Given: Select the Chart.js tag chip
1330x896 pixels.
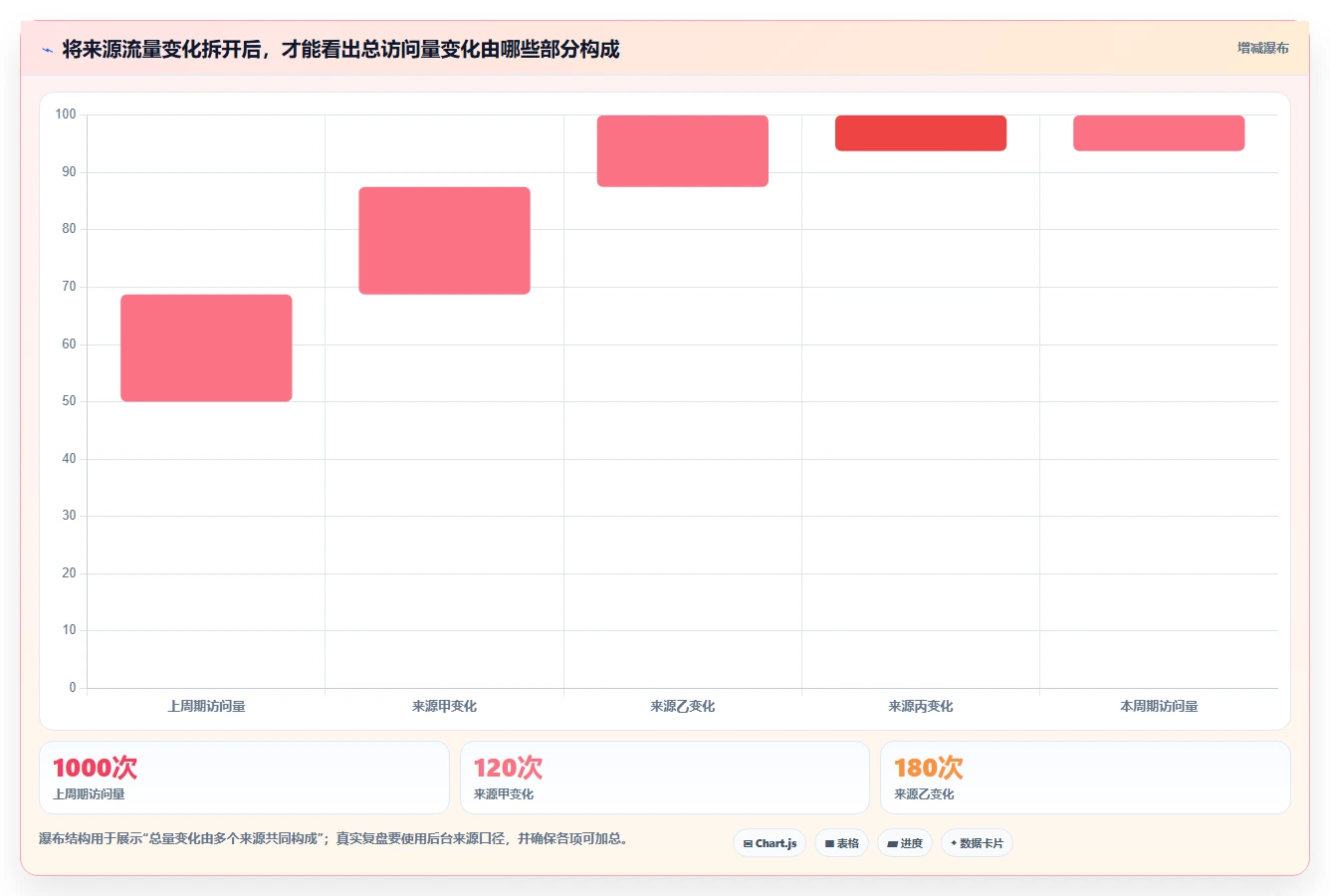Looking at the screenshot, I should pyautogui.click(x=770, y=843).
